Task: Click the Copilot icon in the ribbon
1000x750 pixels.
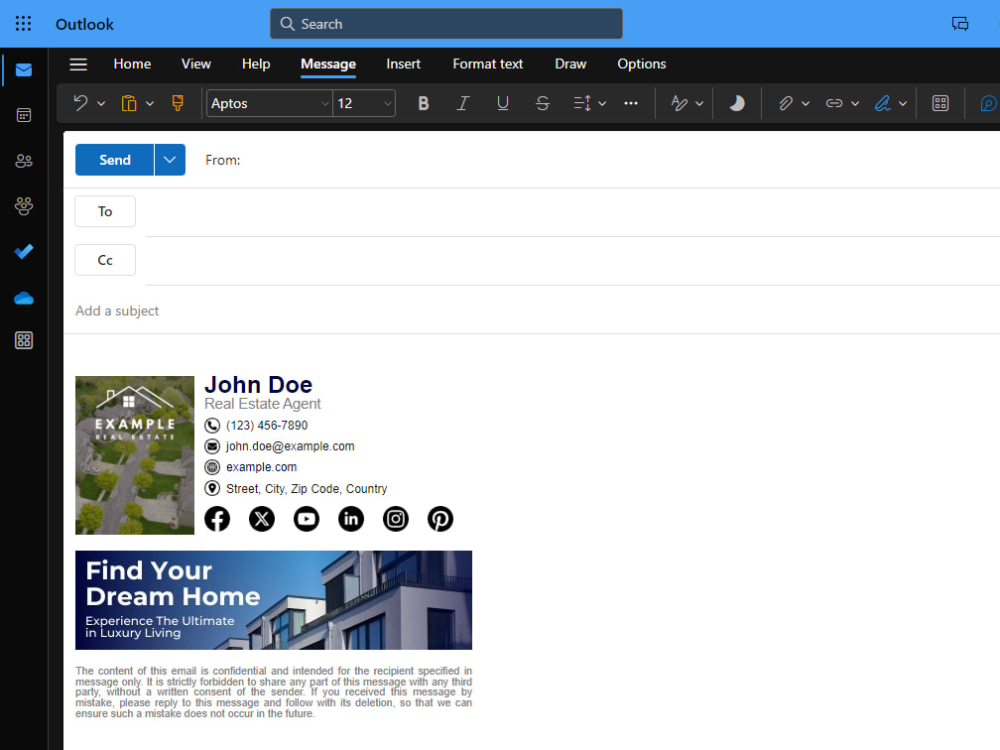Action: coord(988,103)
